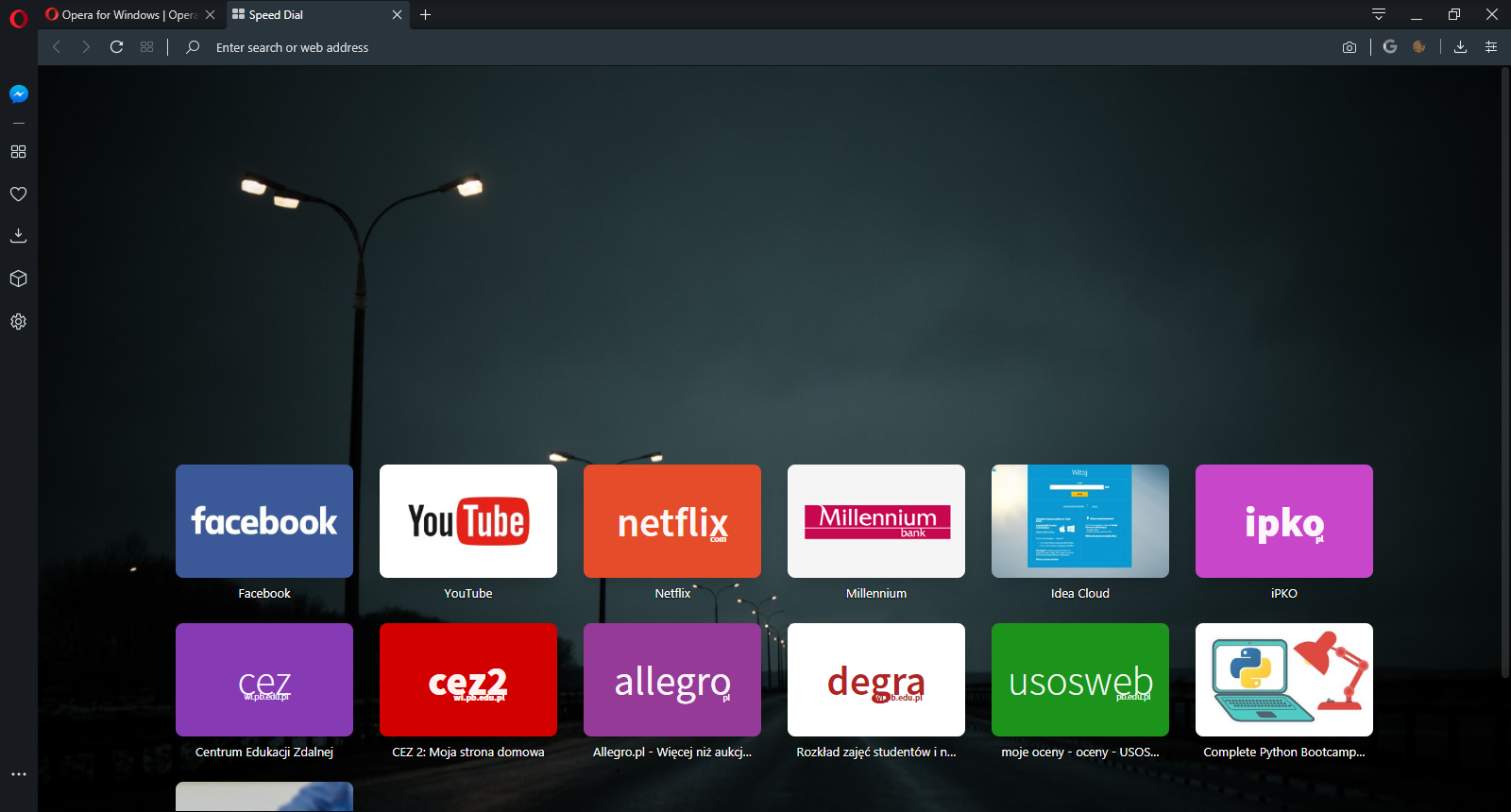Image resolution: width=1511 pixels, height=812 pixels.
Task: Click 'Complete Python Bootcamp...' label
Action: [x=1284, y=753]
